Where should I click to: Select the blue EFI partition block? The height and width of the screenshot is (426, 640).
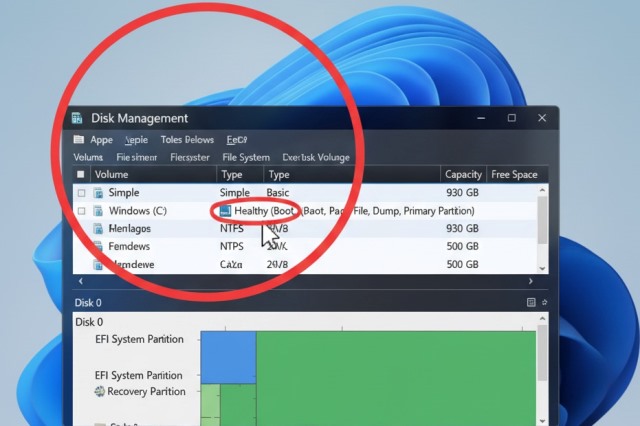click(229, 357)
